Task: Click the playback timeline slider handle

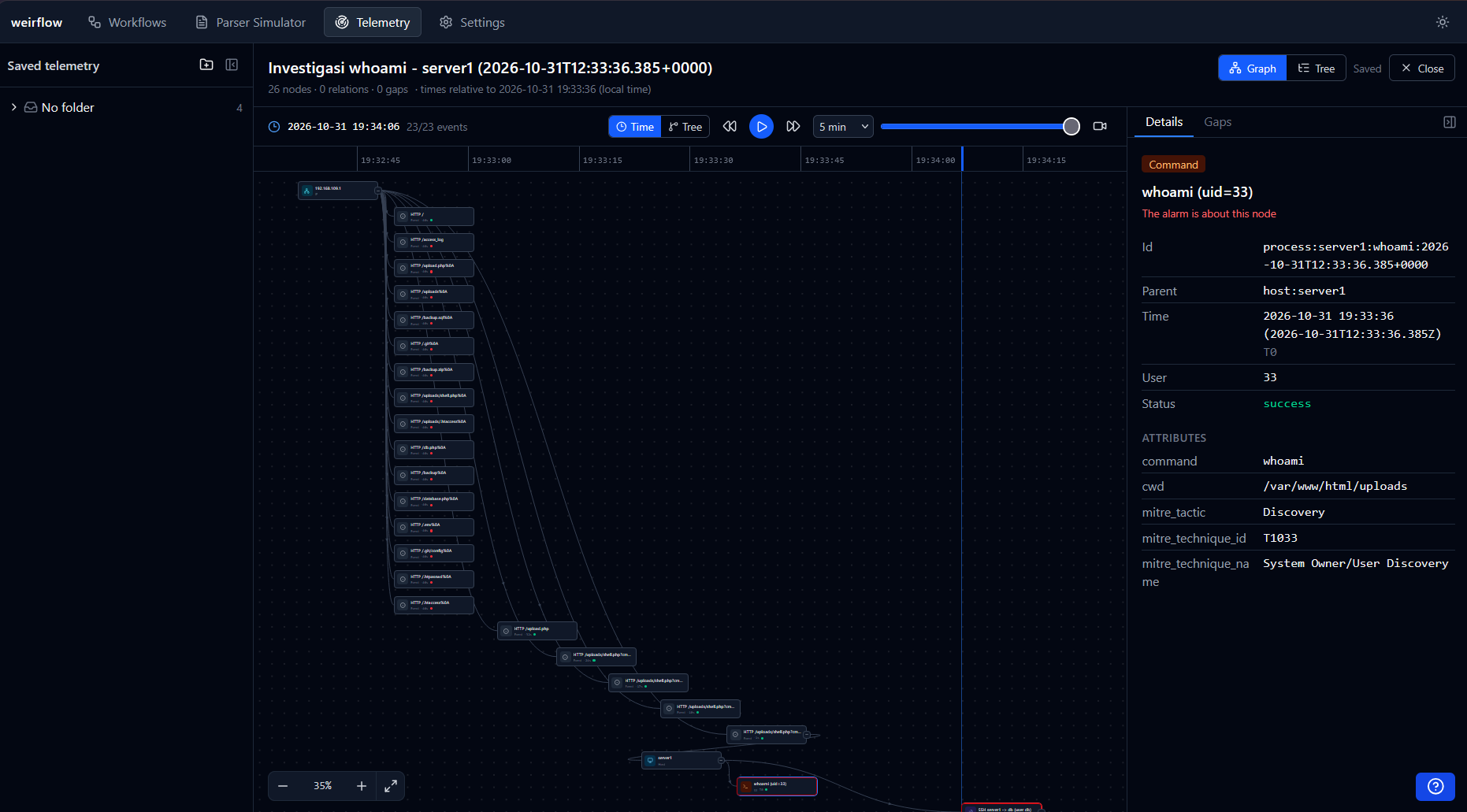Action: (x=1071, y=126)
